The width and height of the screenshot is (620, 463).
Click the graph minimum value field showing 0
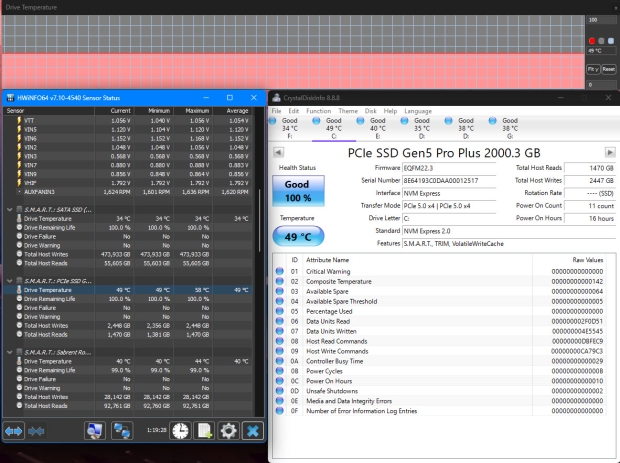coord(601,85)
